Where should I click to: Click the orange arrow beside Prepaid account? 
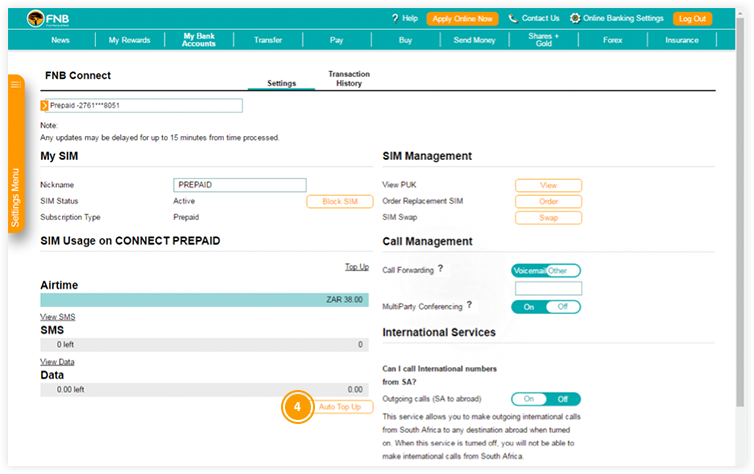(44, 105)
